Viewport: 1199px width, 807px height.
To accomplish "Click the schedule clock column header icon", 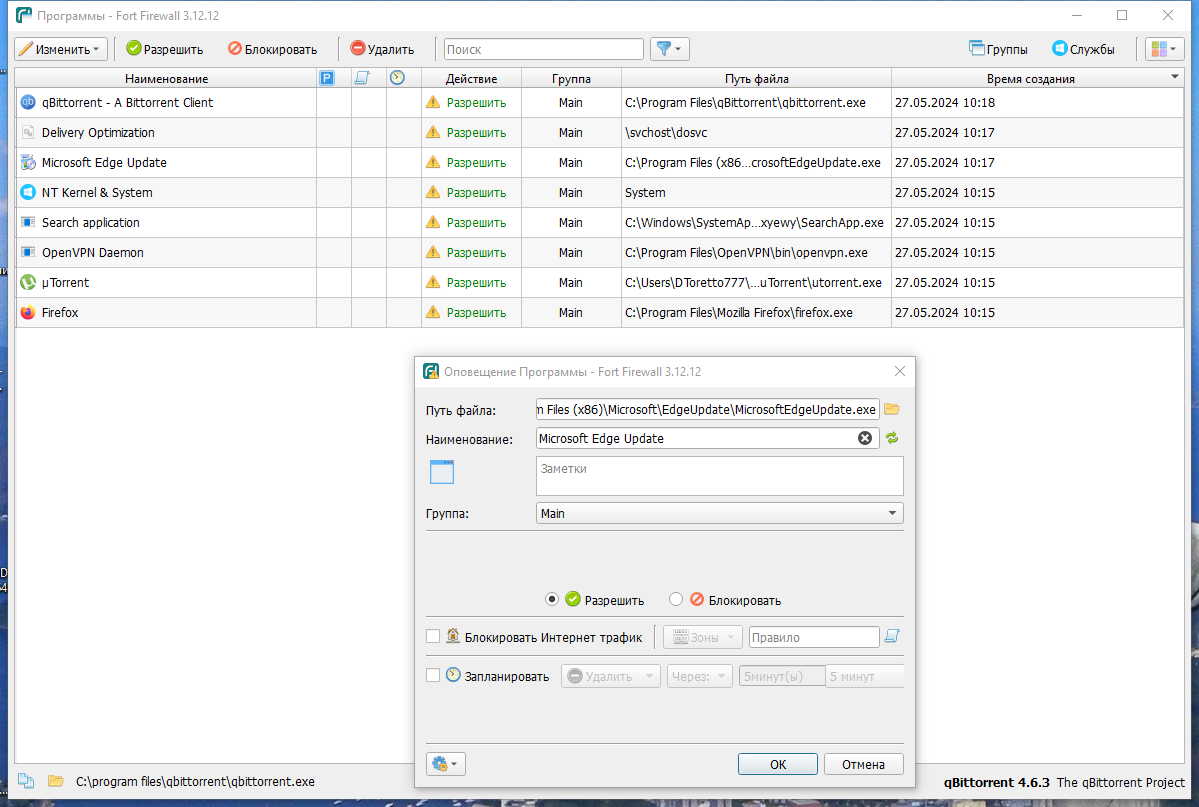I will coord(397,78).
